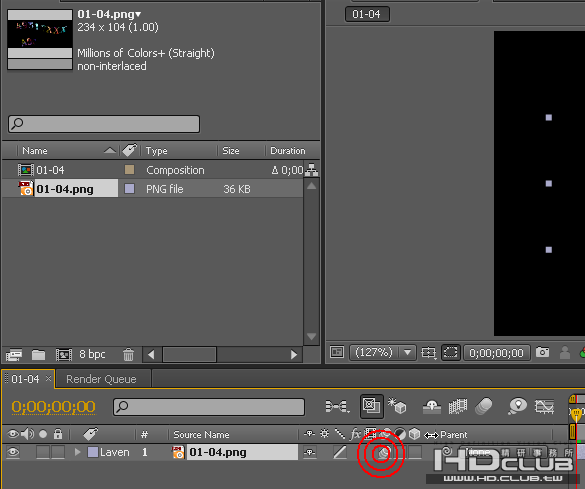Click the Interpret Footage icon in Project panel
This screenshot has height=489, width=585.
tap(14, 354)
